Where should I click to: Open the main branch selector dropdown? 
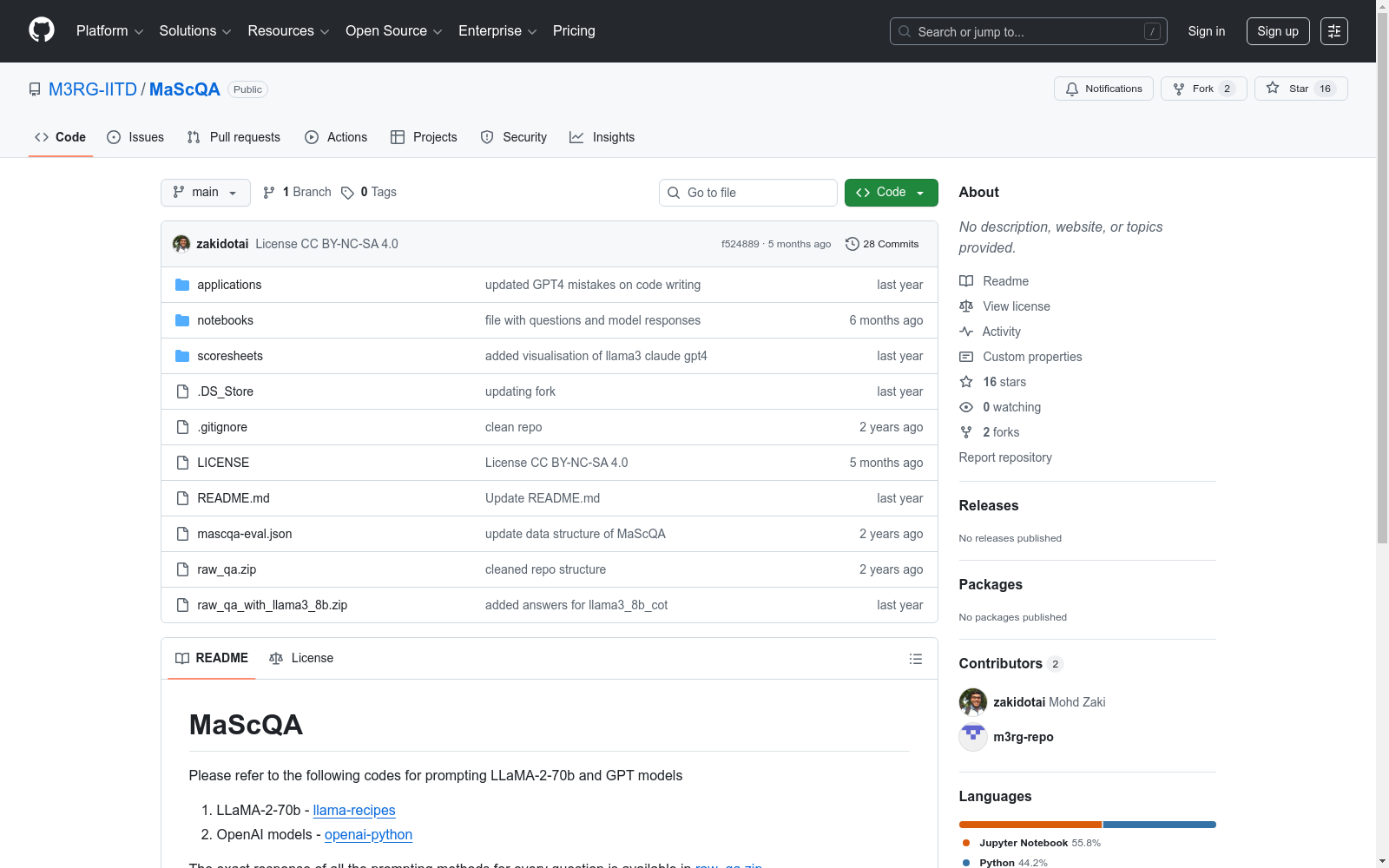[206, 193]
